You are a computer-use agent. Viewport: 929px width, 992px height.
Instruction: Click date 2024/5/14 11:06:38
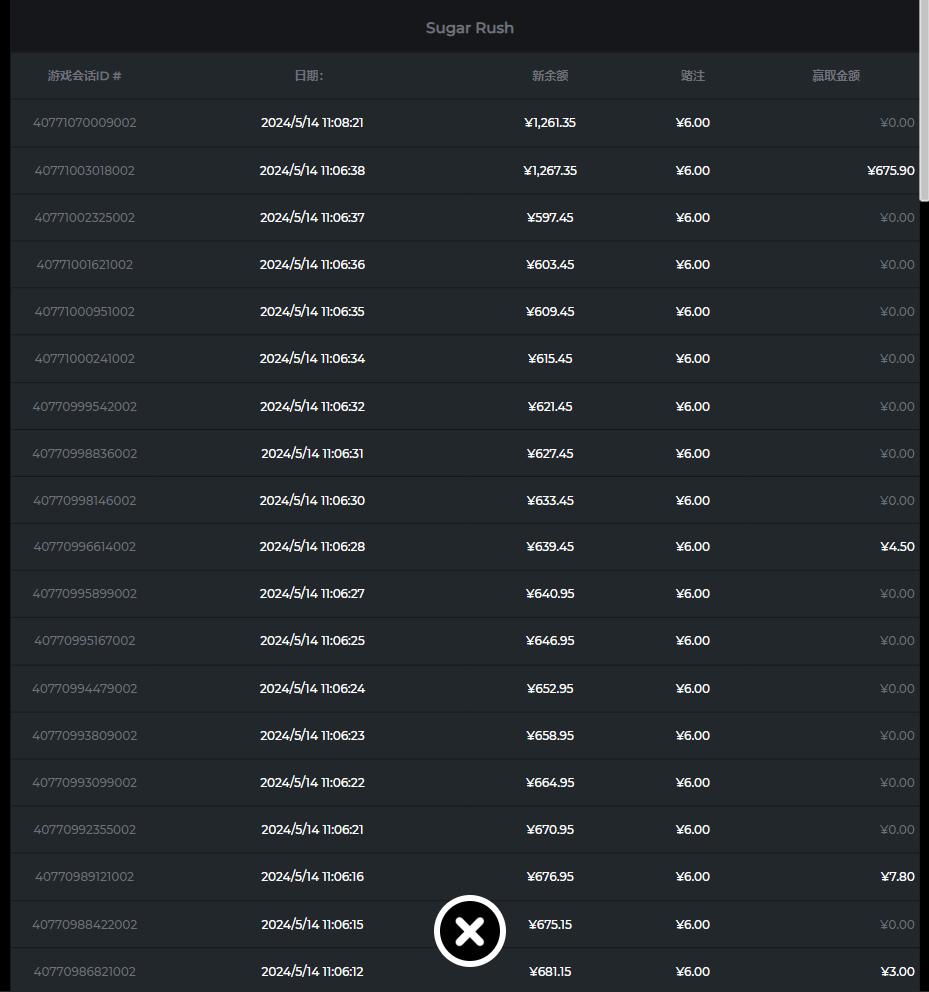tap(312, 171)
